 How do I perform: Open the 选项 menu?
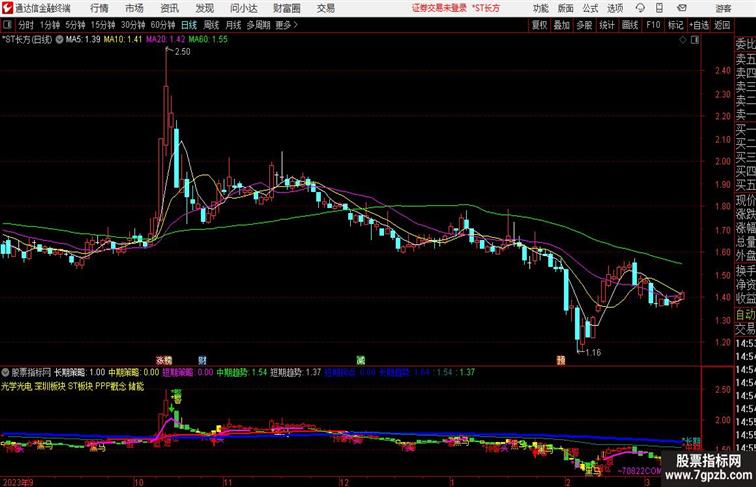click(x=615, y=8)
